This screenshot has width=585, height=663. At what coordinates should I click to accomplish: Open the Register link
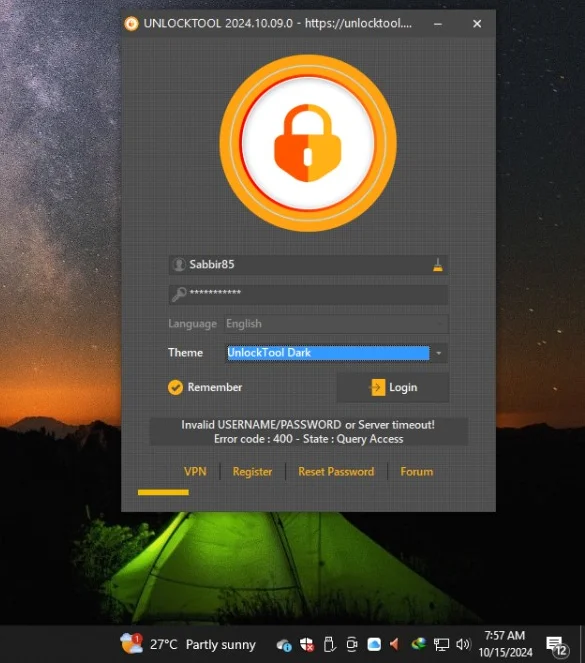(x=252, y=472)
